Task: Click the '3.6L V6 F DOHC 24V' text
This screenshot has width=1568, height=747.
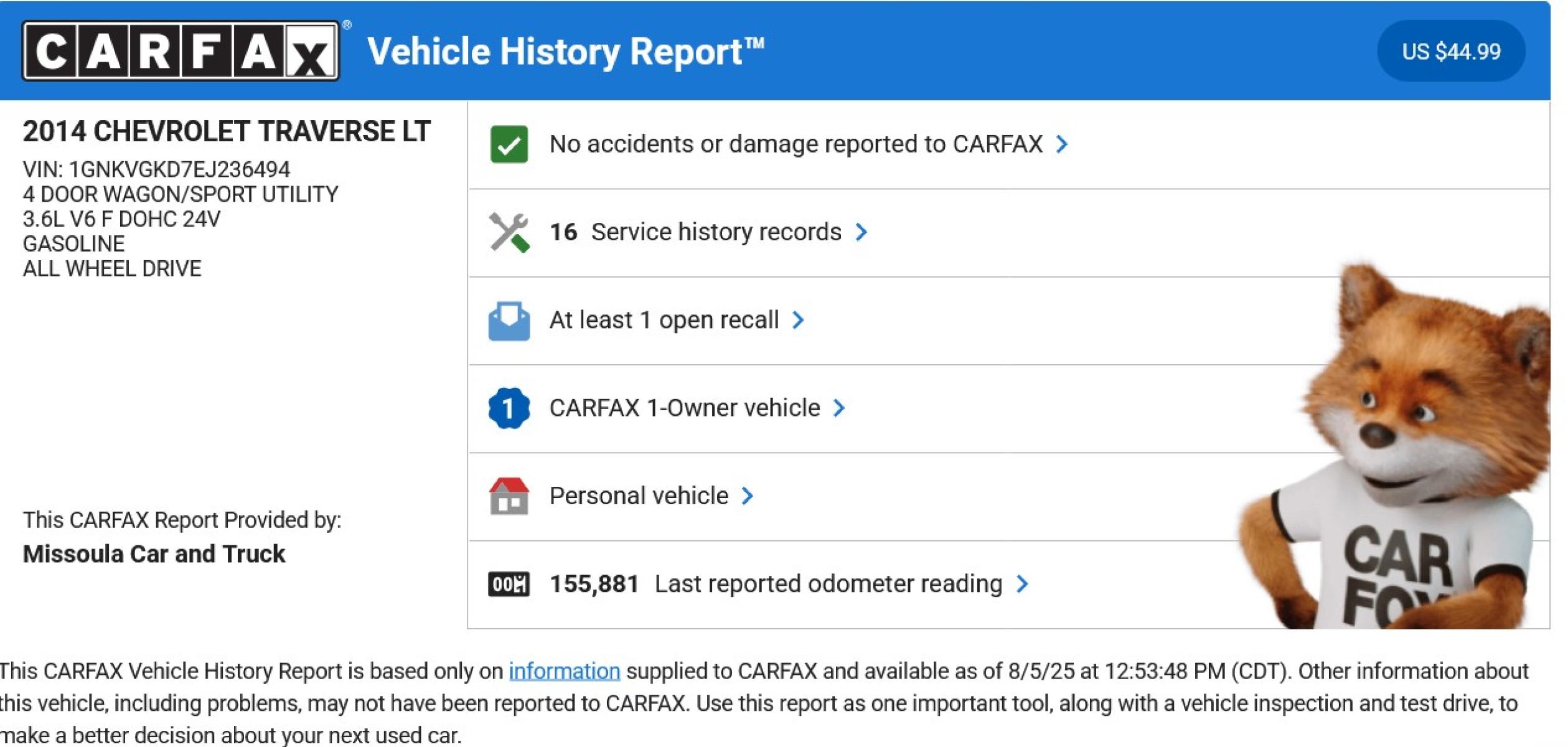Action: [x=121, y=219]
